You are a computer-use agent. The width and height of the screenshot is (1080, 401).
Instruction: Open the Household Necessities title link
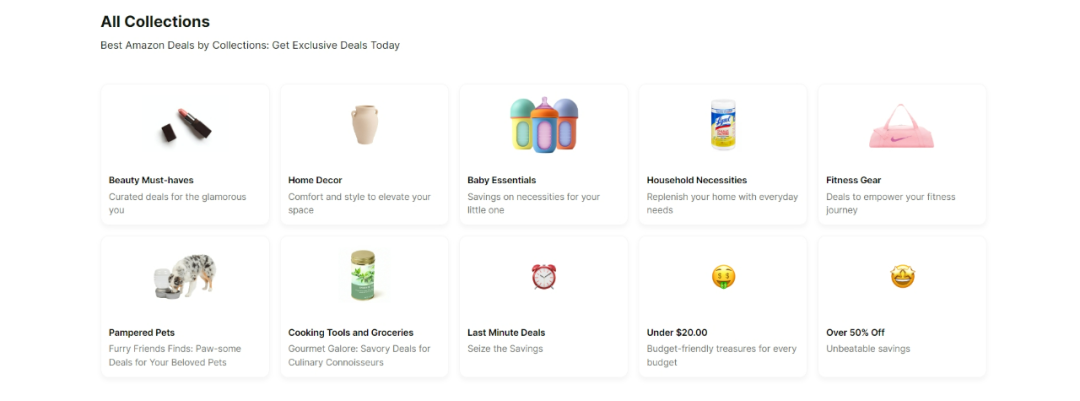point(697,180)
